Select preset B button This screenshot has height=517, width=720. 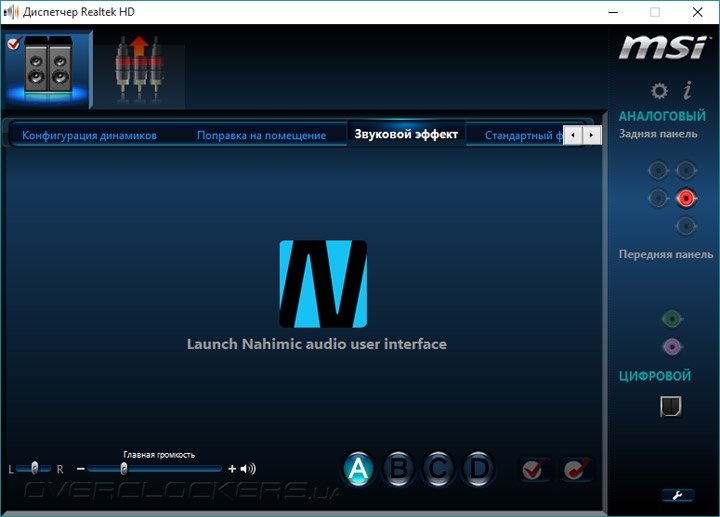[x=398, y=469]
